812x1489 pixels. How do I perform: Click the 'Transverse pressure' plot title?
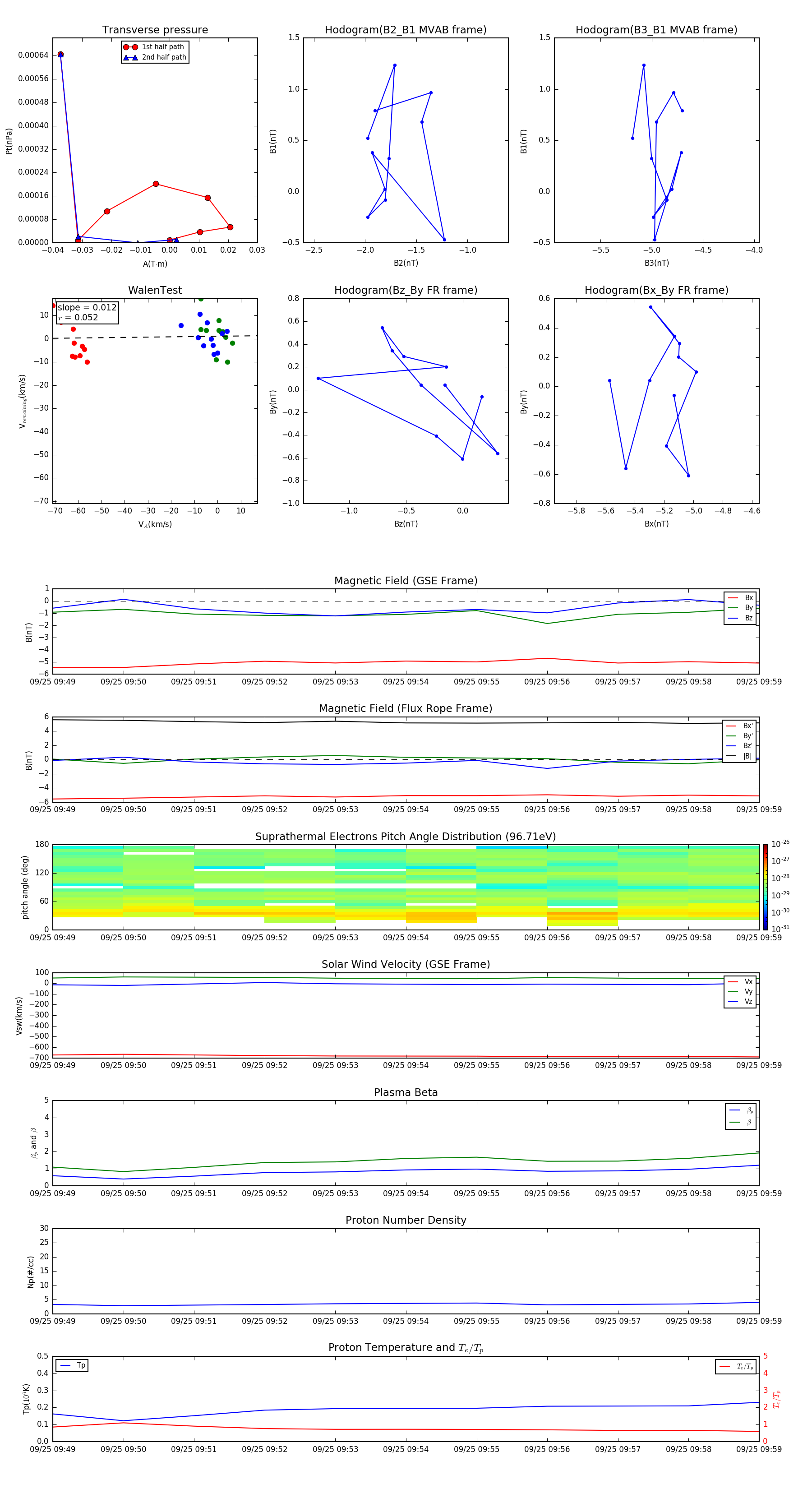[x=155, y=30]
